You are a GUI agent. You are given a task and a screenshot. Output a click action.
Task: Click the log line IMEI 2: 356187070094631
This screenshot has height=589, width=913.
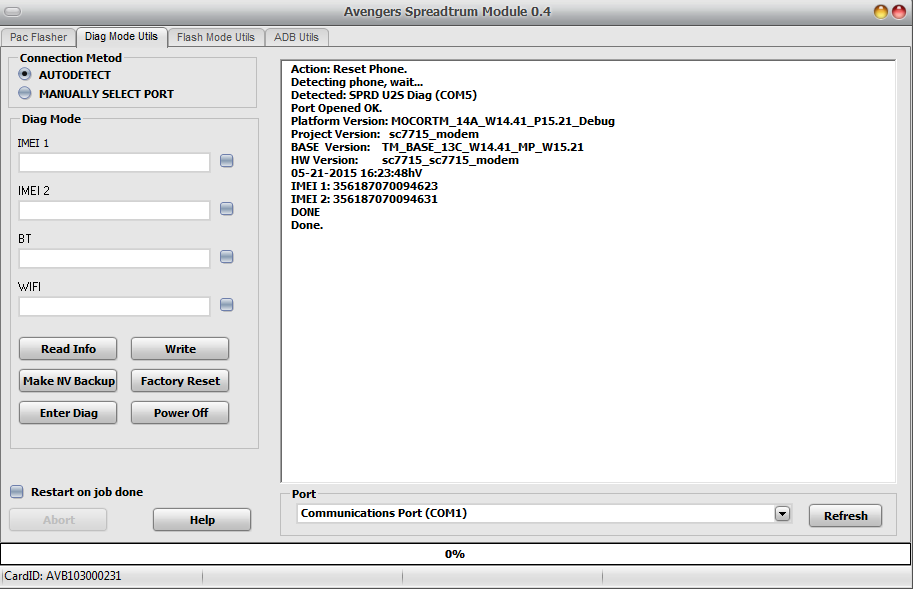[x=365, y=199]
